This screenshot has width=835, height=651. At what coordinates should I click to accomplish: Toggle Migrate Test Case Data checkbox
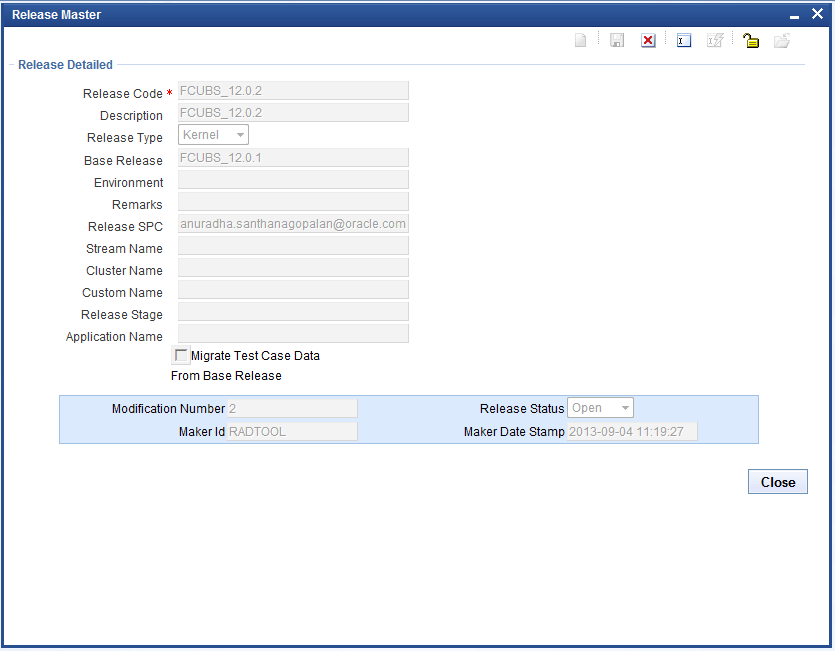click(181, 355)
